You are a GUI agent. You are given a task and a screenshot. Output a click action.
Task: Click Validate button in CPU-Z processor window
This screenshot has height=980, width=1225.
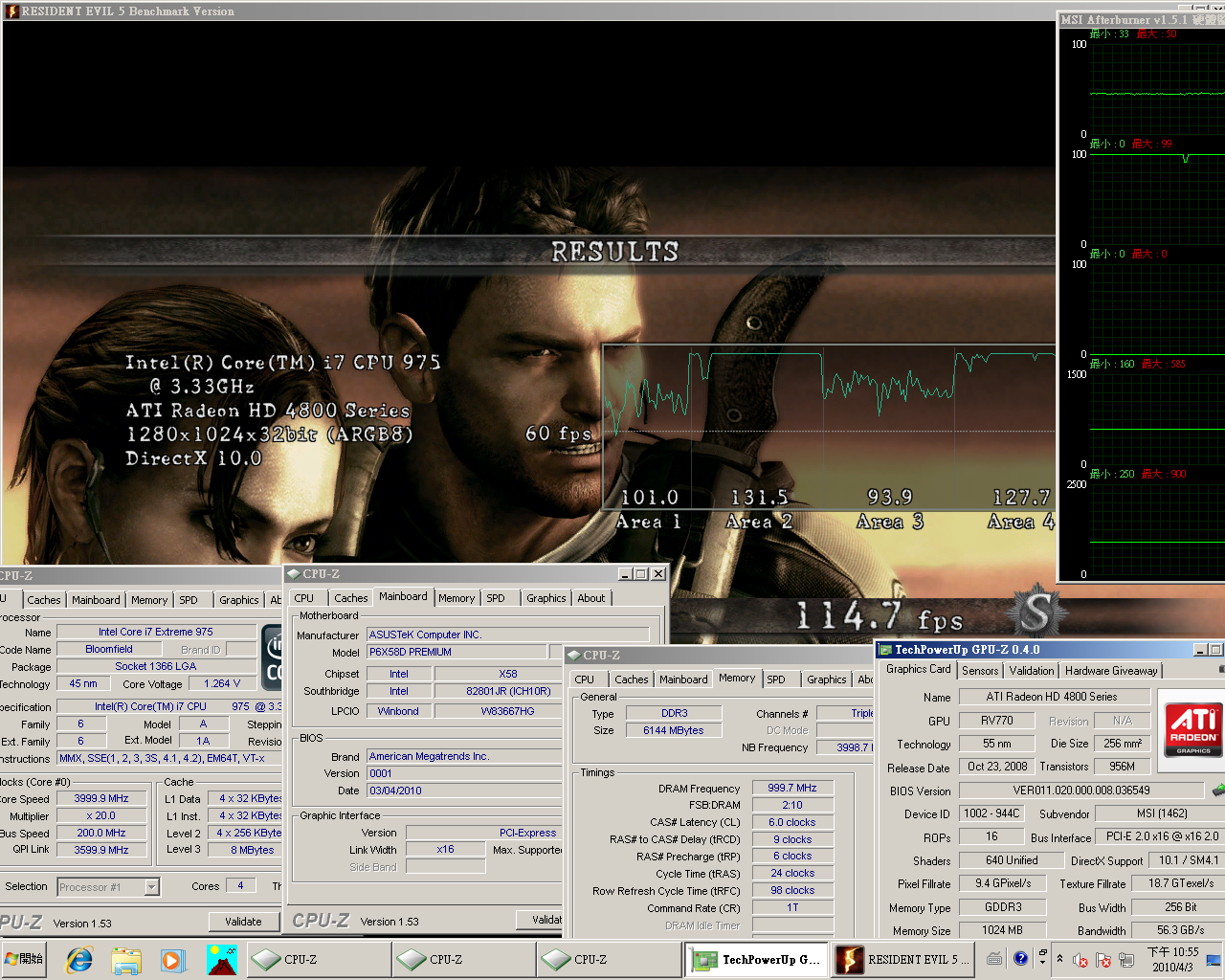click(x=243, y=922)
